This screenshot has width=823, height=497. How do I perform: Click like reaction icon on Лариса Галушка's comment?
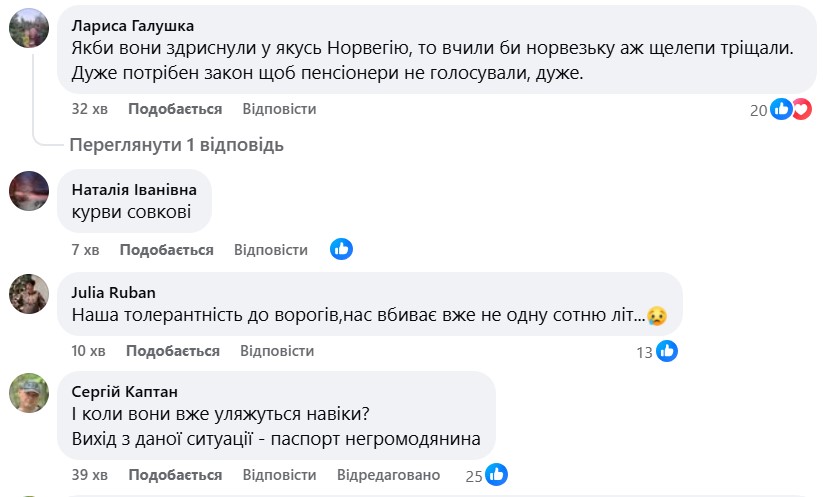click(x=782, y=109)
